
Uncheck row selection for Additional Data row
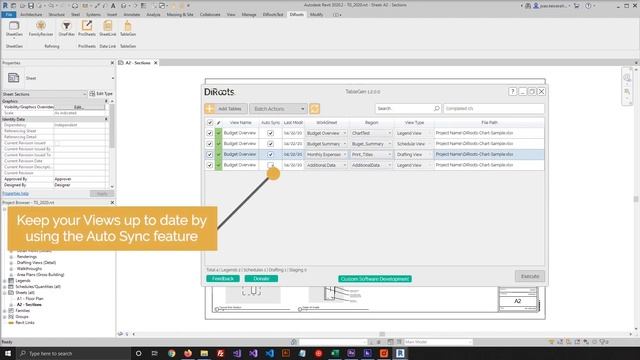pyautogui.click(x=210, y=165)
